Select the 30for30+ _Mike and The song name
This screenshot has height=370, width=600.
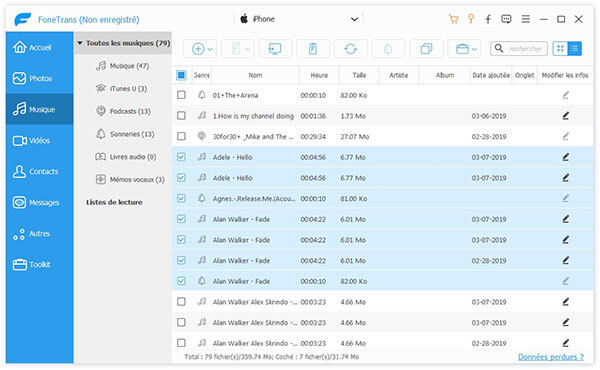(253, 136)
